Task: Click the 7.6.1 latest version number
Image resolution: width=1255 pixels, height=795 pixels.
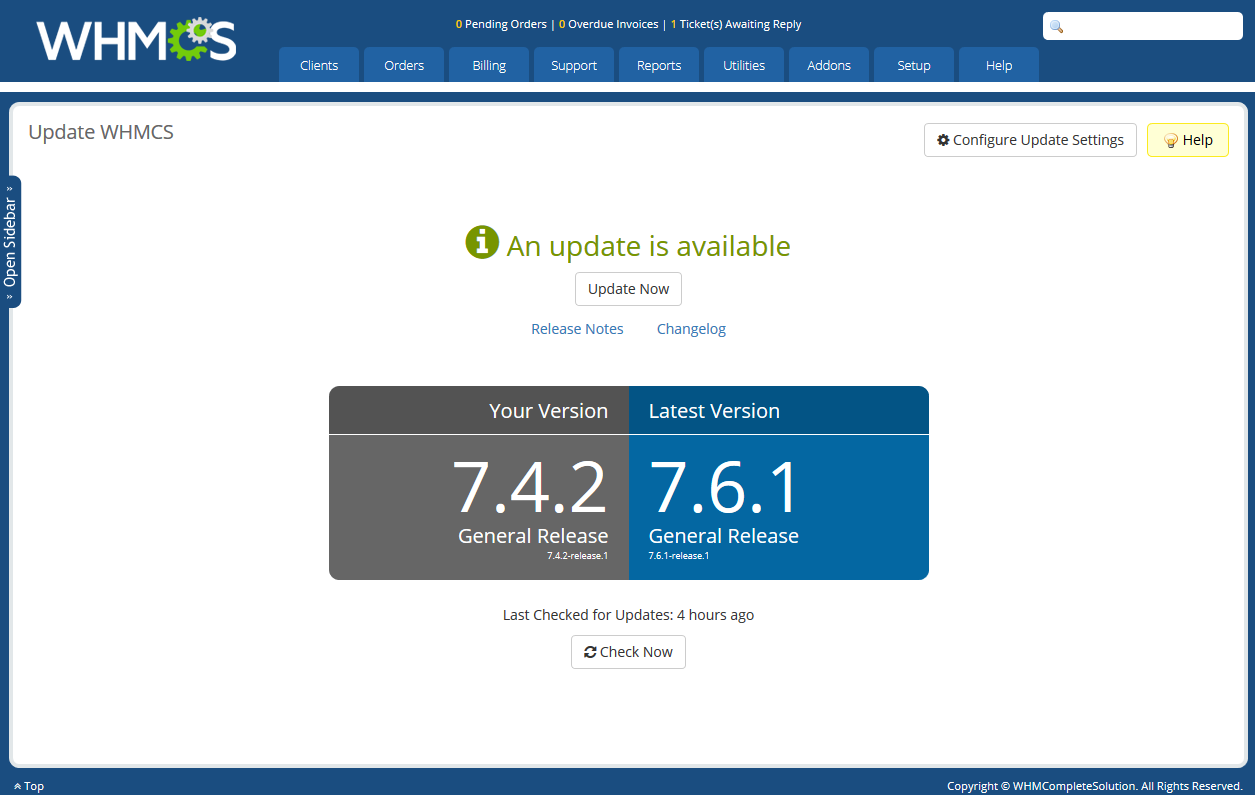Action: (724, 488)
